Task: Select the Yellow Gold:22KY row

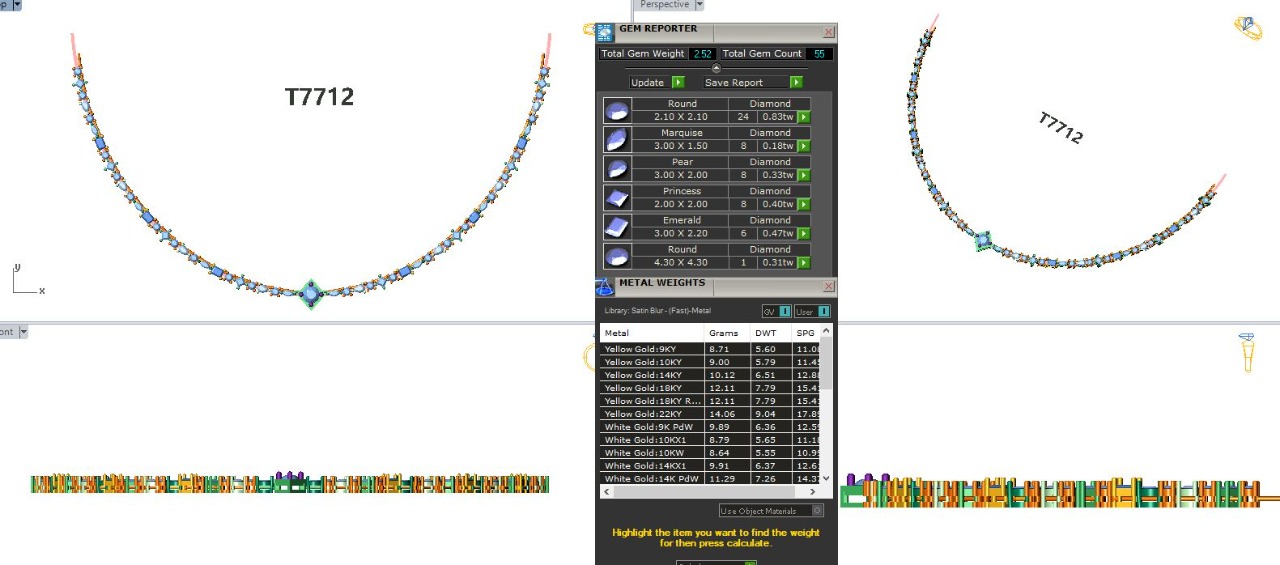Action: pos(710,414)
